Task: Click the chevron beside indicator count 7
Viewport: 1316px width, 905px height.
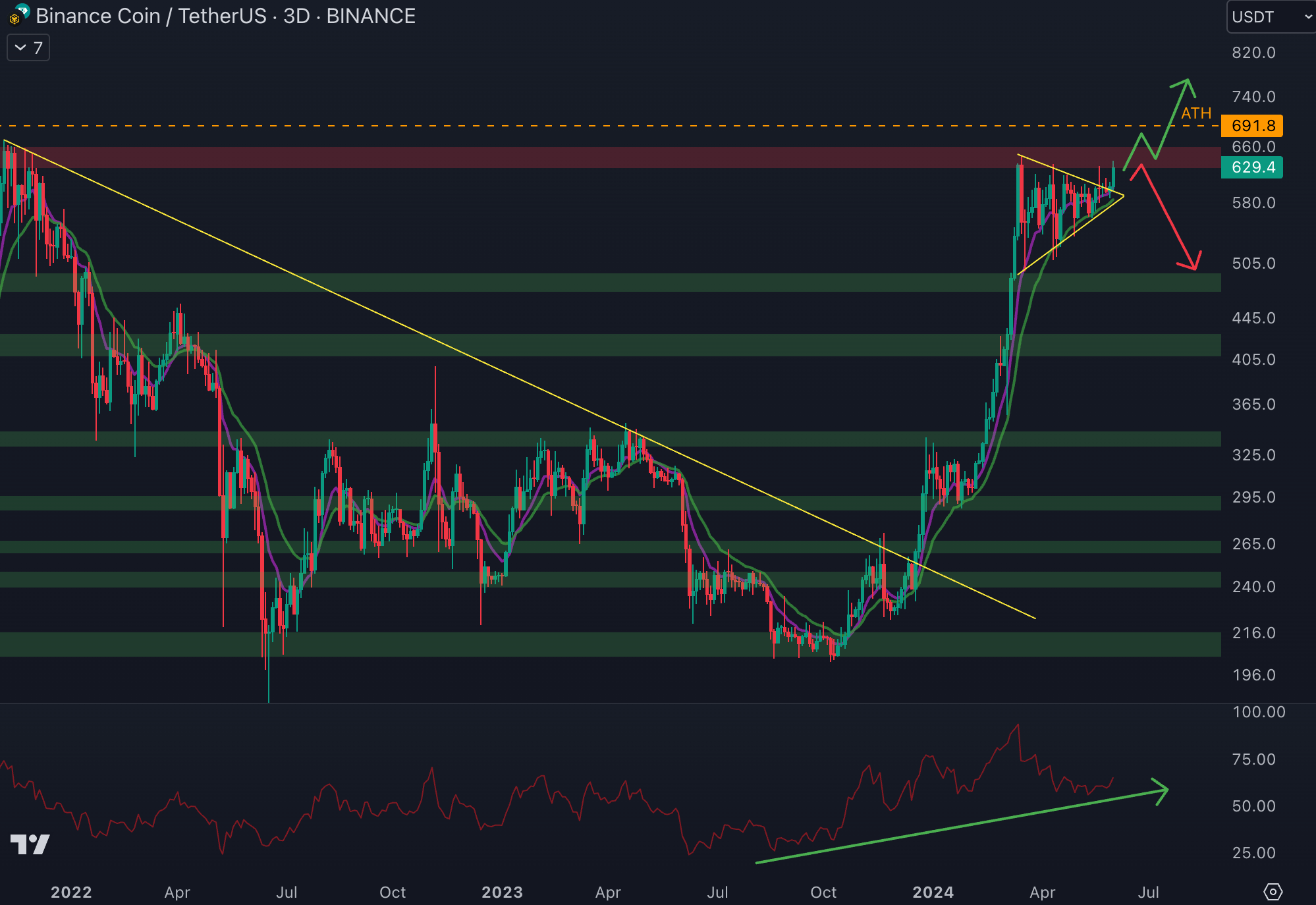Action: click(20, 48)
